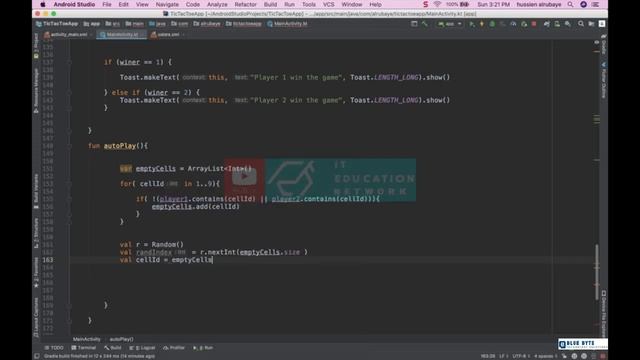Collapse the if winer == 1 block fold marker
The width and height of the screenshot is (640, 360).
pyautogui.click(x=69, y=62)
